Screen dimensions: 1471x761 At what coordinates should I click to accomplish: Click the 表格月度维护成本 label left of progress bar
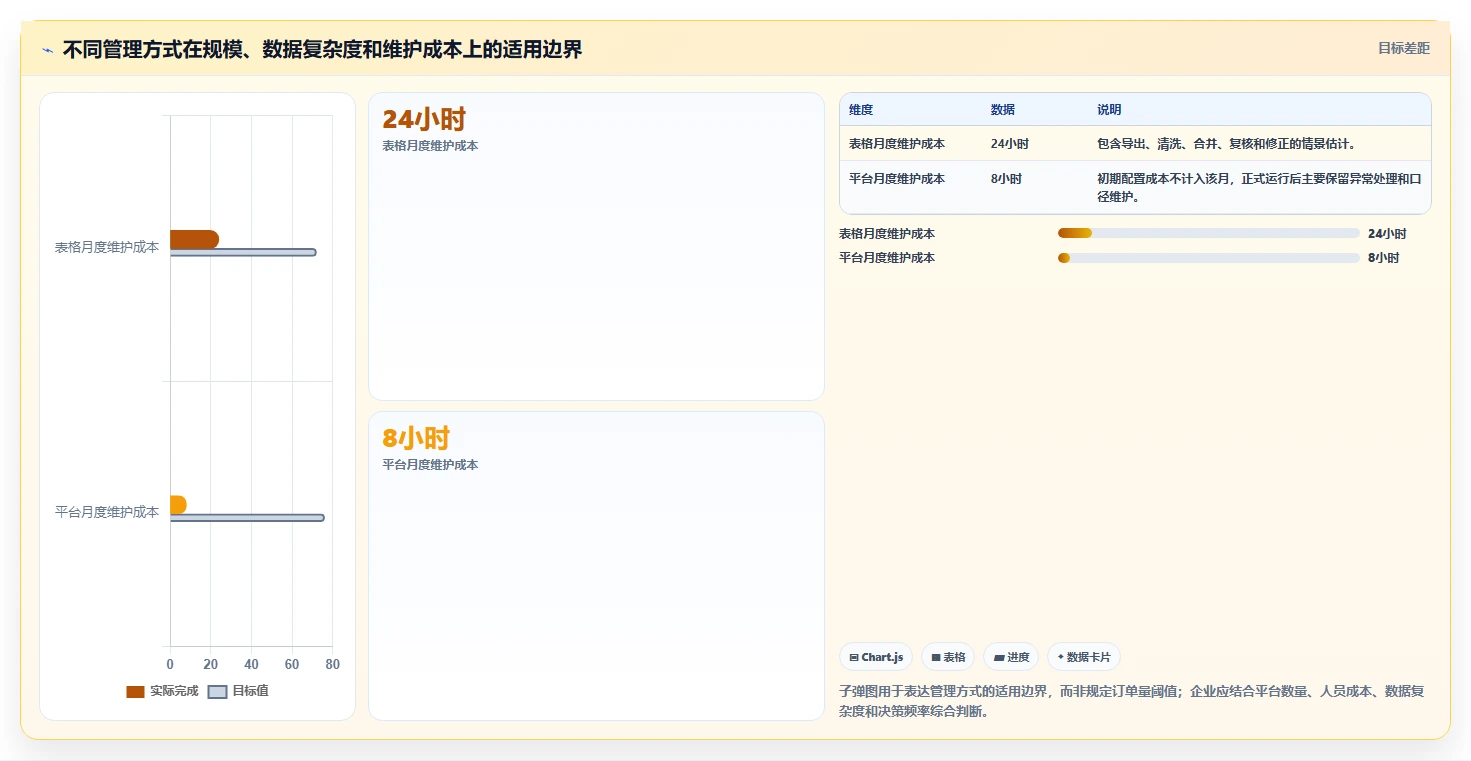[x=887, y=234]
